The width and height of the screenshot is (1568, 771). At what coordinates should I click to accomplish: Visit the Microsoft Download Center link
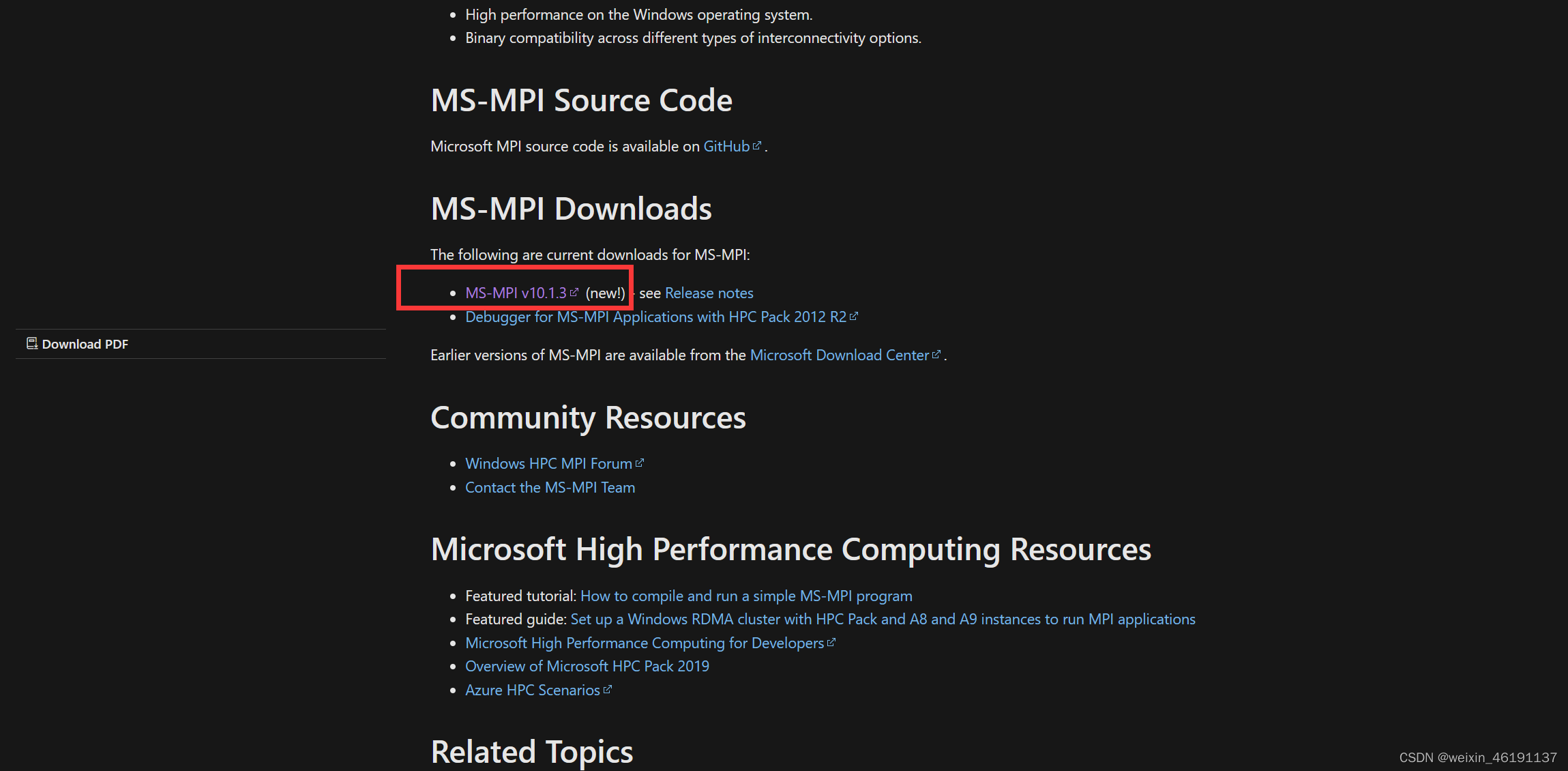[x=840, y=355]
